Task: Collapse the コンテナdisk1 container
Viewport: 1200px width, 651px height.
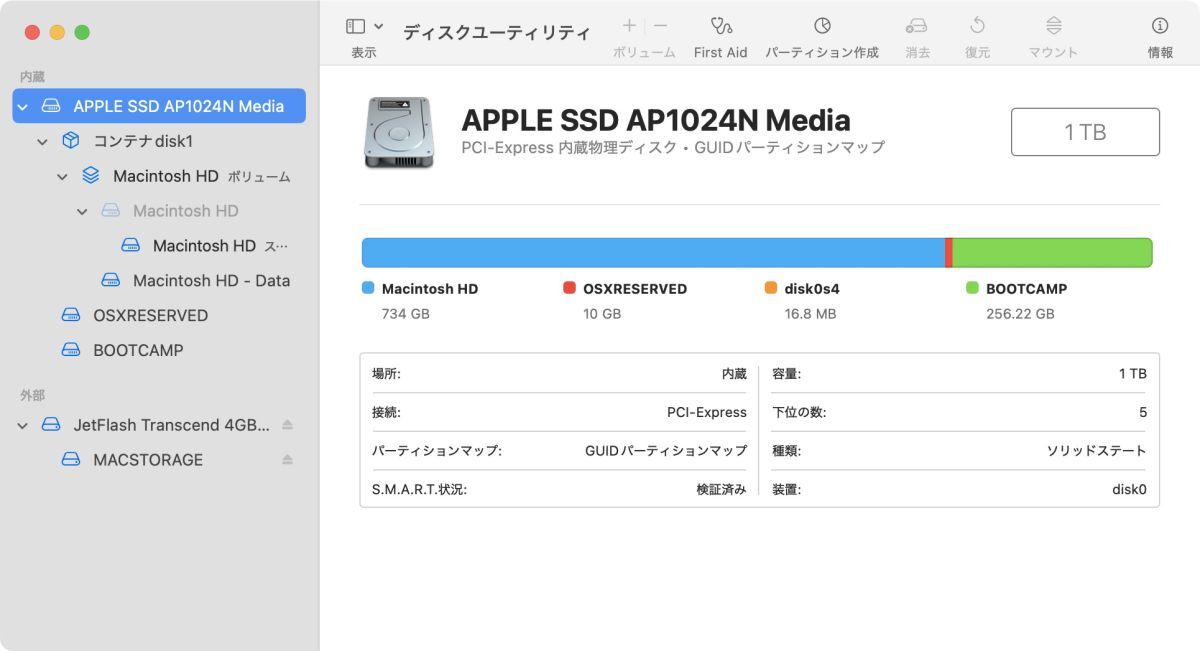Action: click(x=42, y=142)
